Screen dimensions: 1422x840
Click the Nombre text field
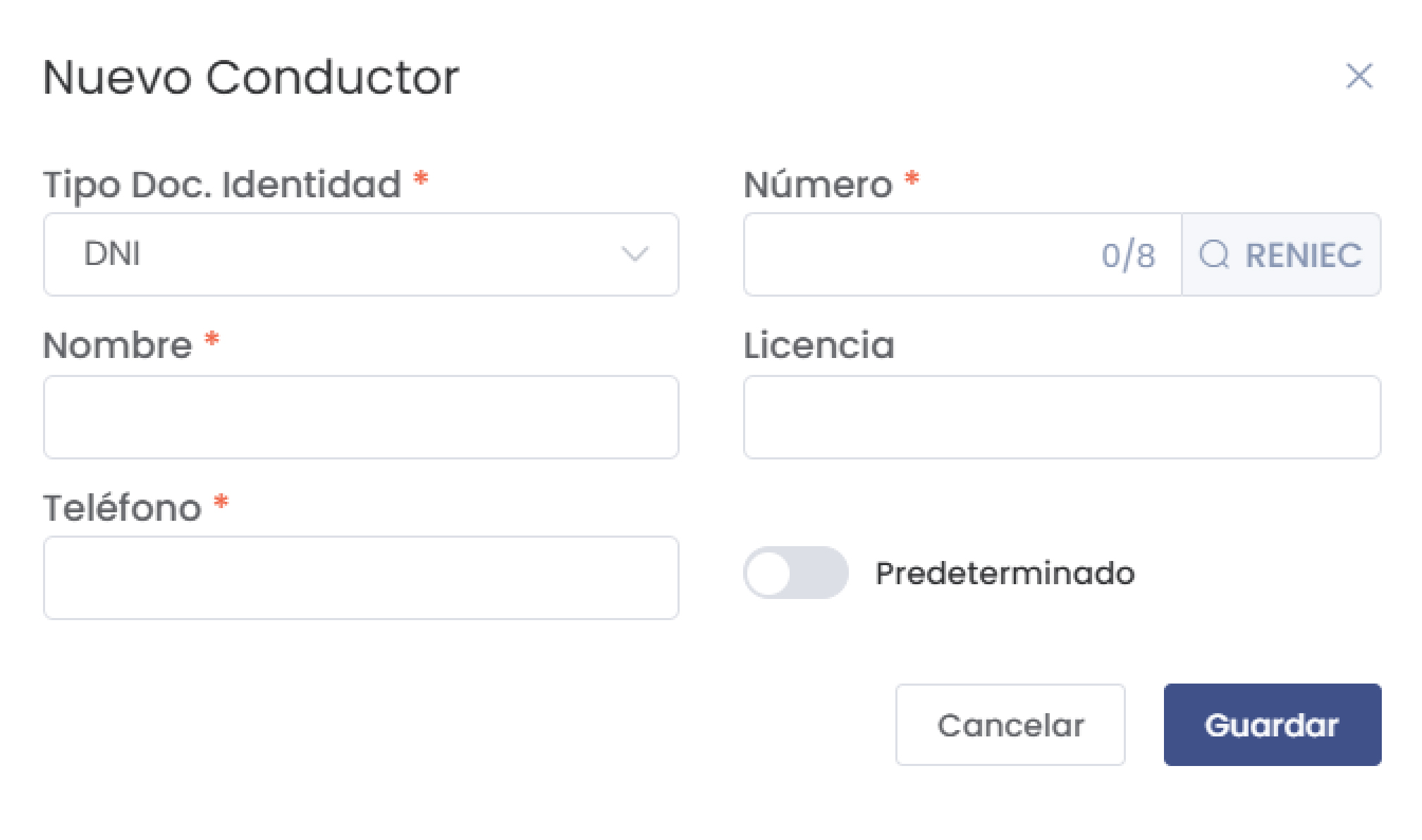coord(361,417)
